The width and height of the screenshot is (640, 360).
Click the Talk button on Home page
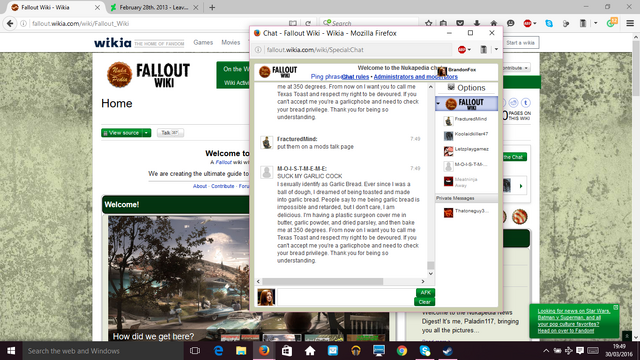(170, 133)
